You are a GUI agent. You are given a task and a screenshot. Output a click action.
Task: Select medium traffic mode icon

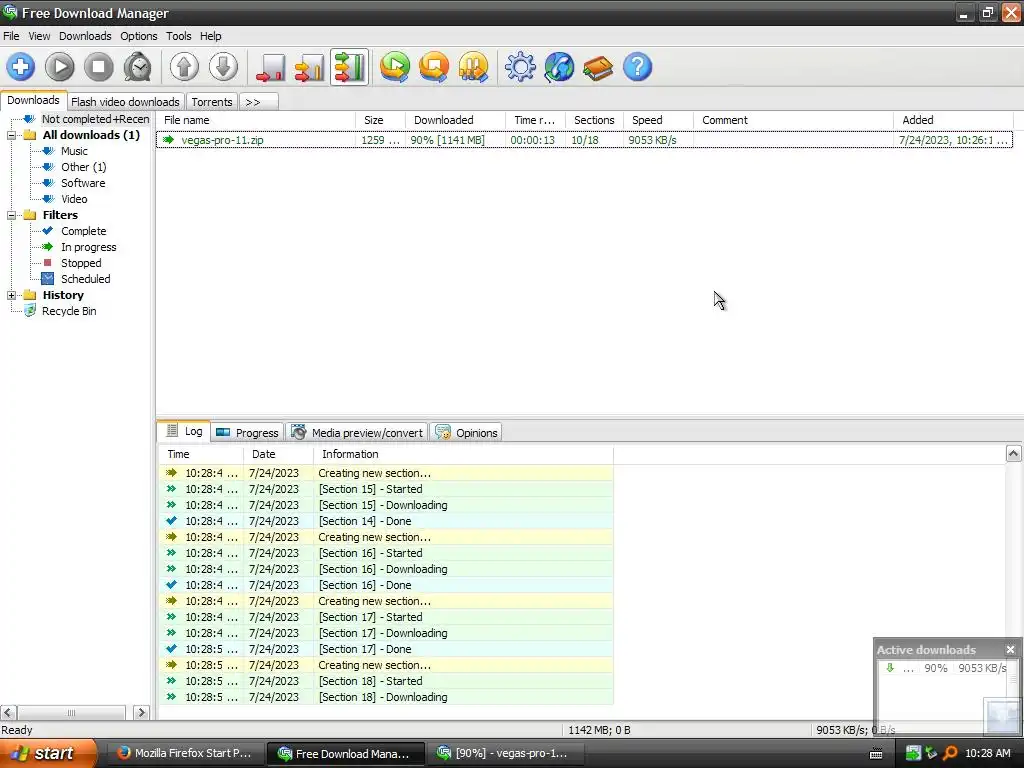point(310,67)
